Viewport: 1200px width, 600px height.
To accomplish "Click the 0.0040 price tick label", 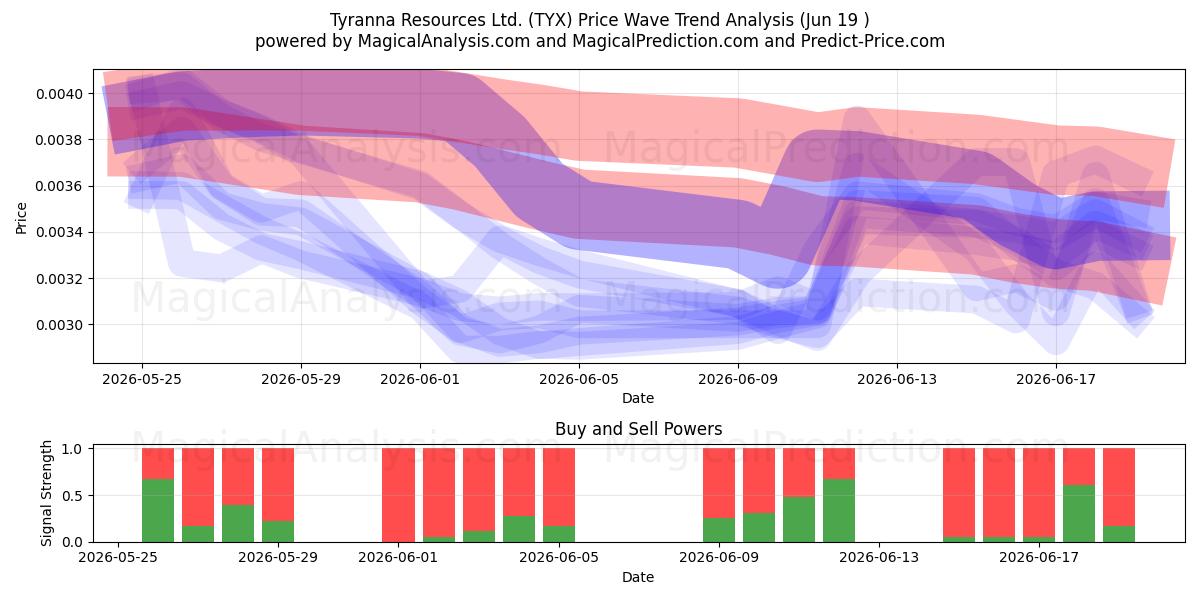I will click(62, 94).
